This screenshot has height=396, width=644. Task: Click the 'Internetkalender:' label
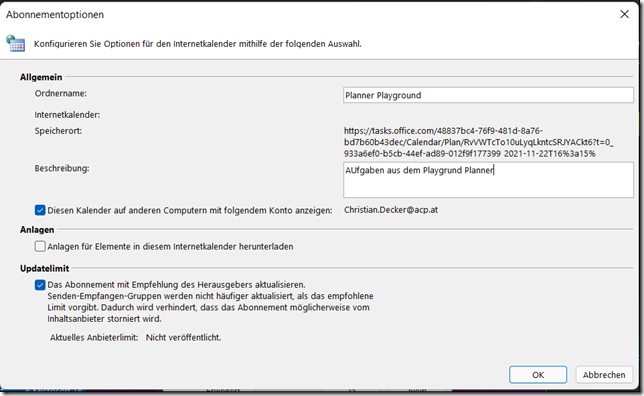[67, 115]
